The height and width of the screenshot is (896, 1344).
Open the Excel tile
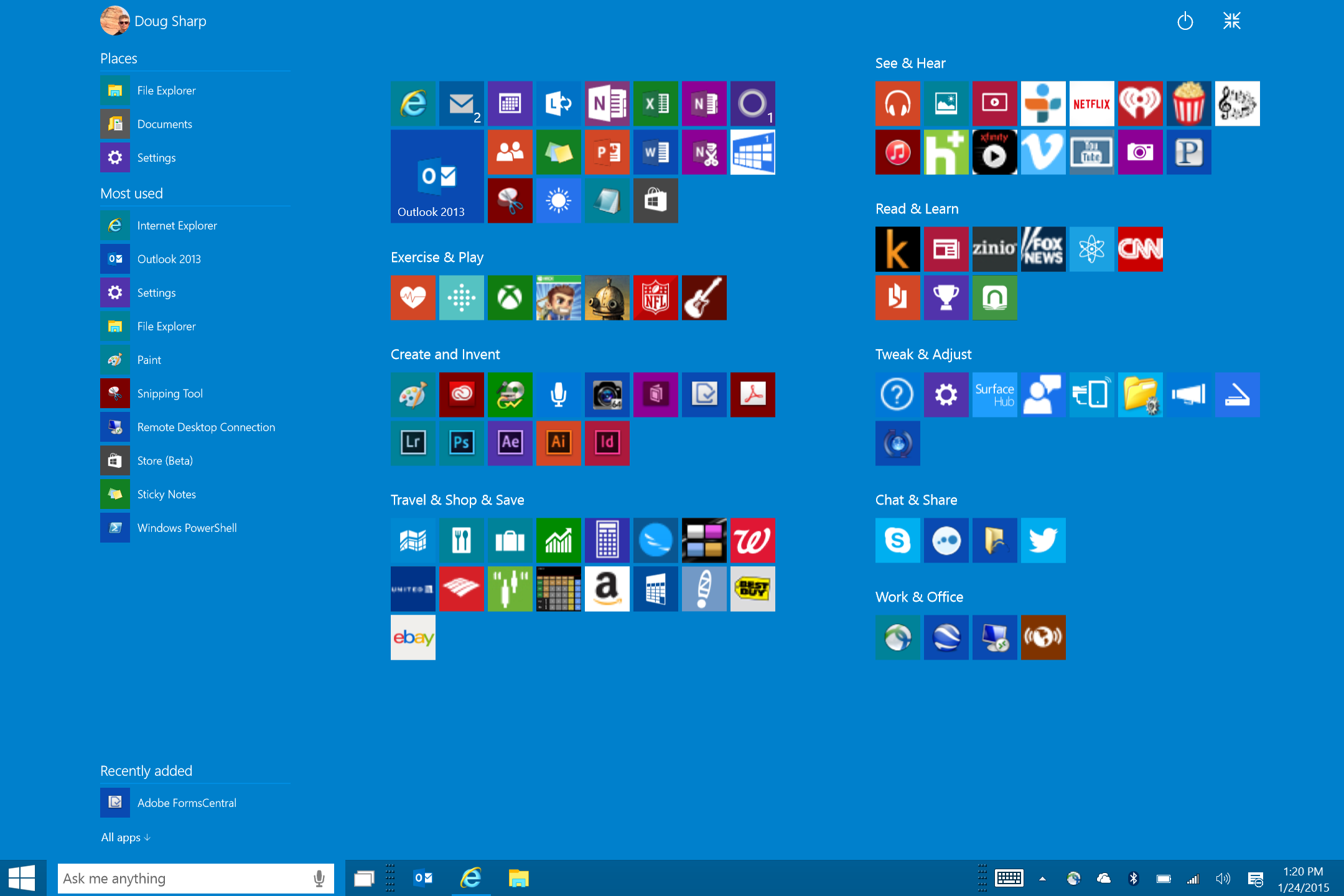tap(655, 103)
